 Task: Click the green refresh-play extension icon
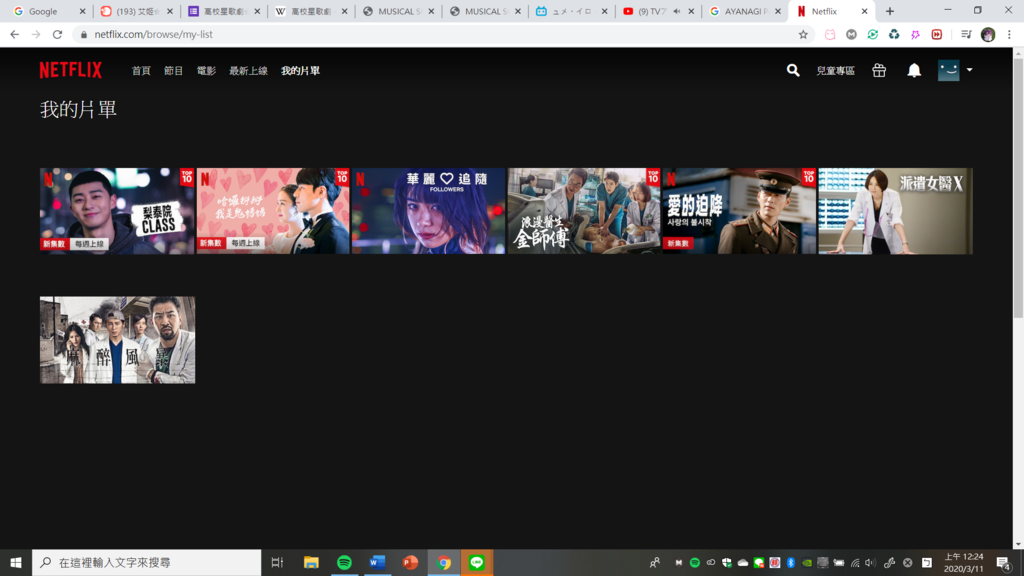pyautogui.click(x=872, y=35)
